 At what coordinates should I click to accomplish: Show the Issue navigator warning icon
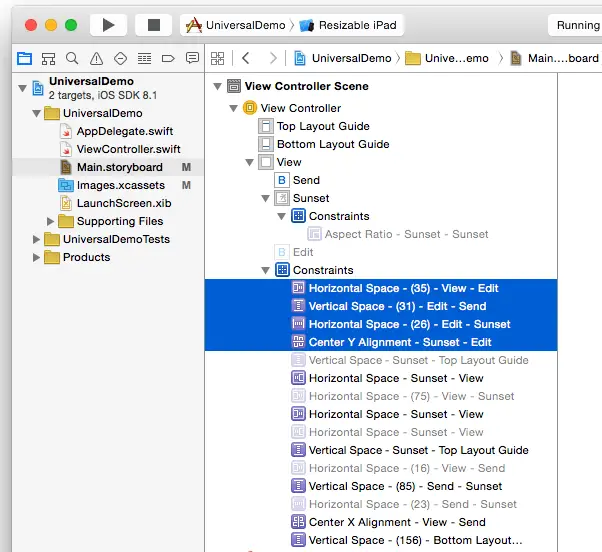pyautogui.click(x=97, y=59)
